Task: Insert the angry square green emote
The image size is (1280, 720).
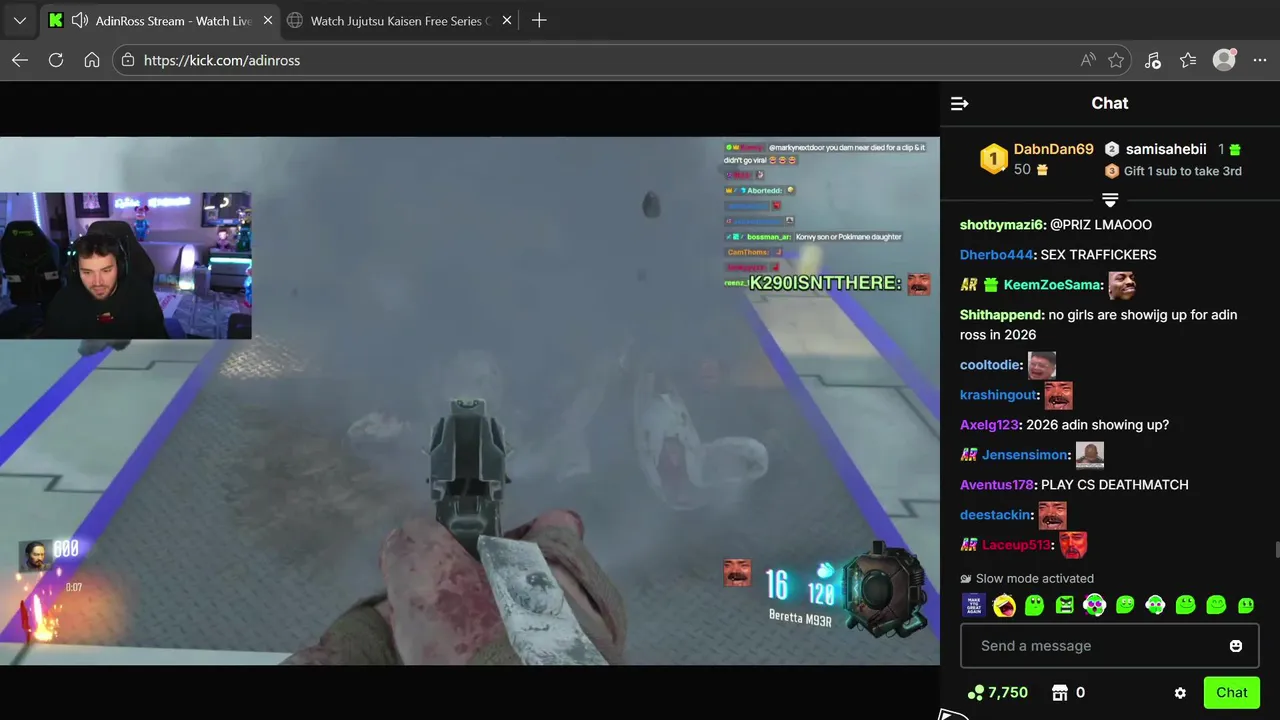Action: (1064, 605)
